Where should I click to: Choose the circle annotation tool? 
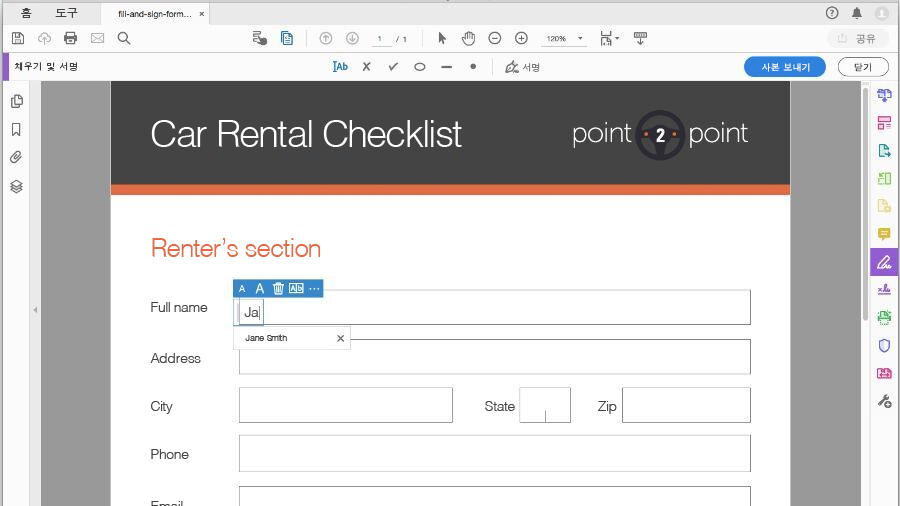click(420, 67)
